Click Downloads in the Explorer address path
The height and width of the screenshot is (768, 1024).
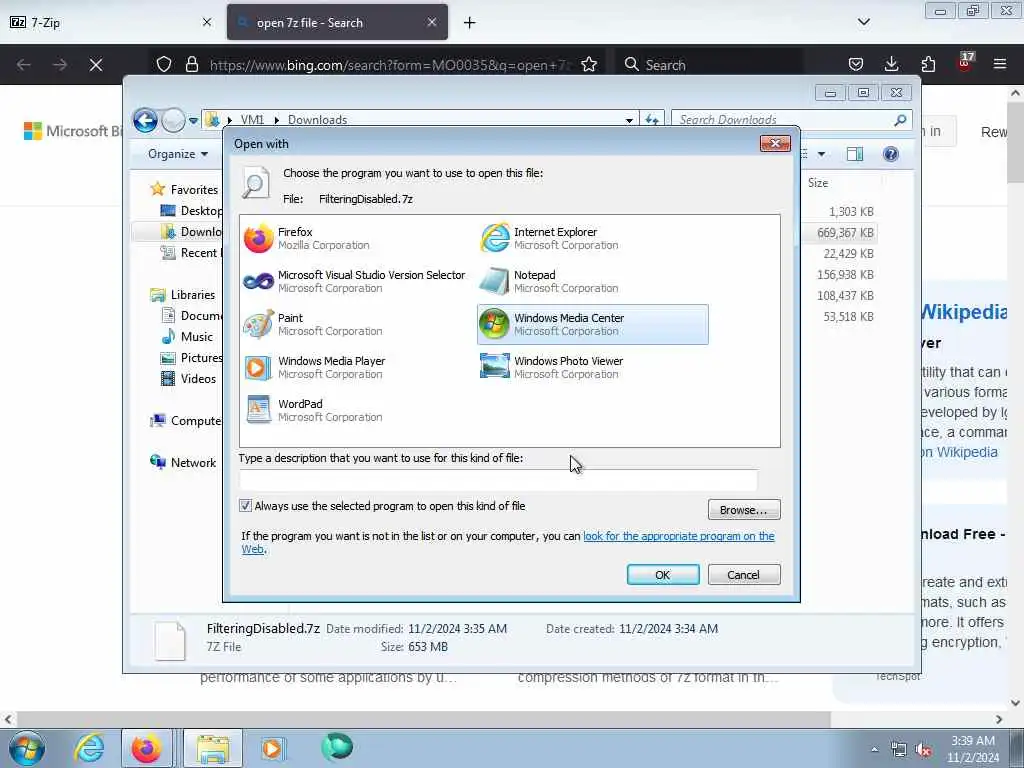pos(317,120)
